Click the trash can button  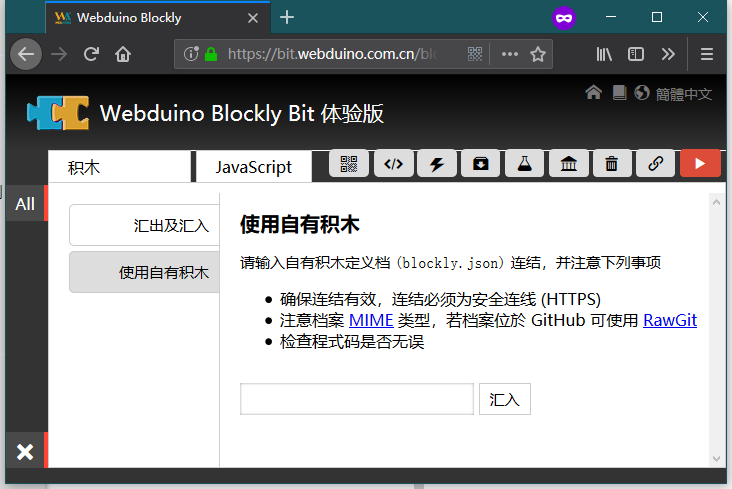pos(612,164)
